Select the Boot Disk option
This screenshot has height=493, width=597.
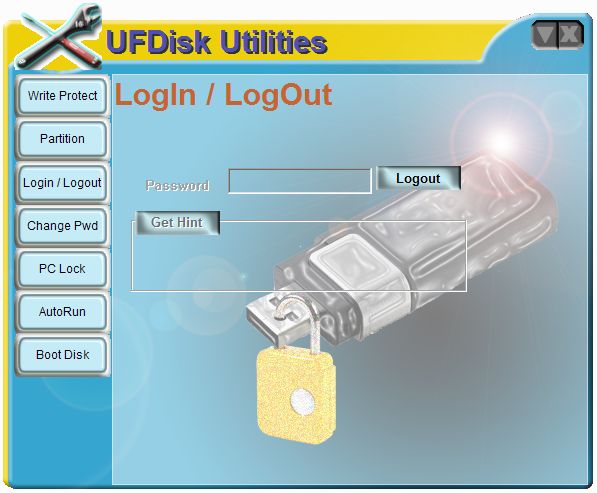pos(62,355)
